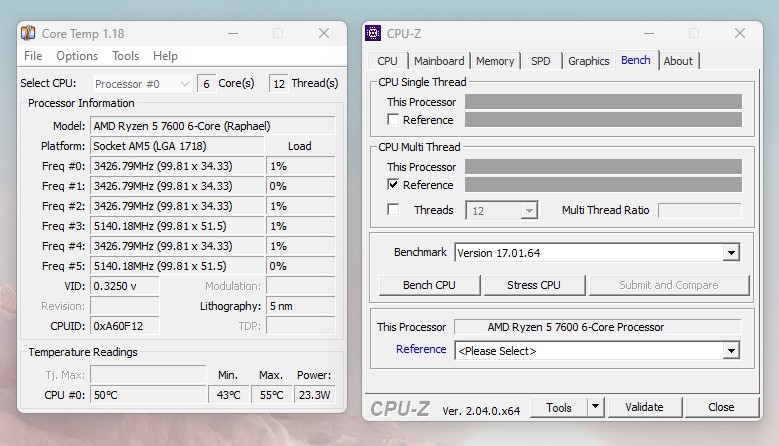Switch to the About tab in CPU-Z
Image resolution: width=779 pixels, height=446 pixels.
point(678,61)
